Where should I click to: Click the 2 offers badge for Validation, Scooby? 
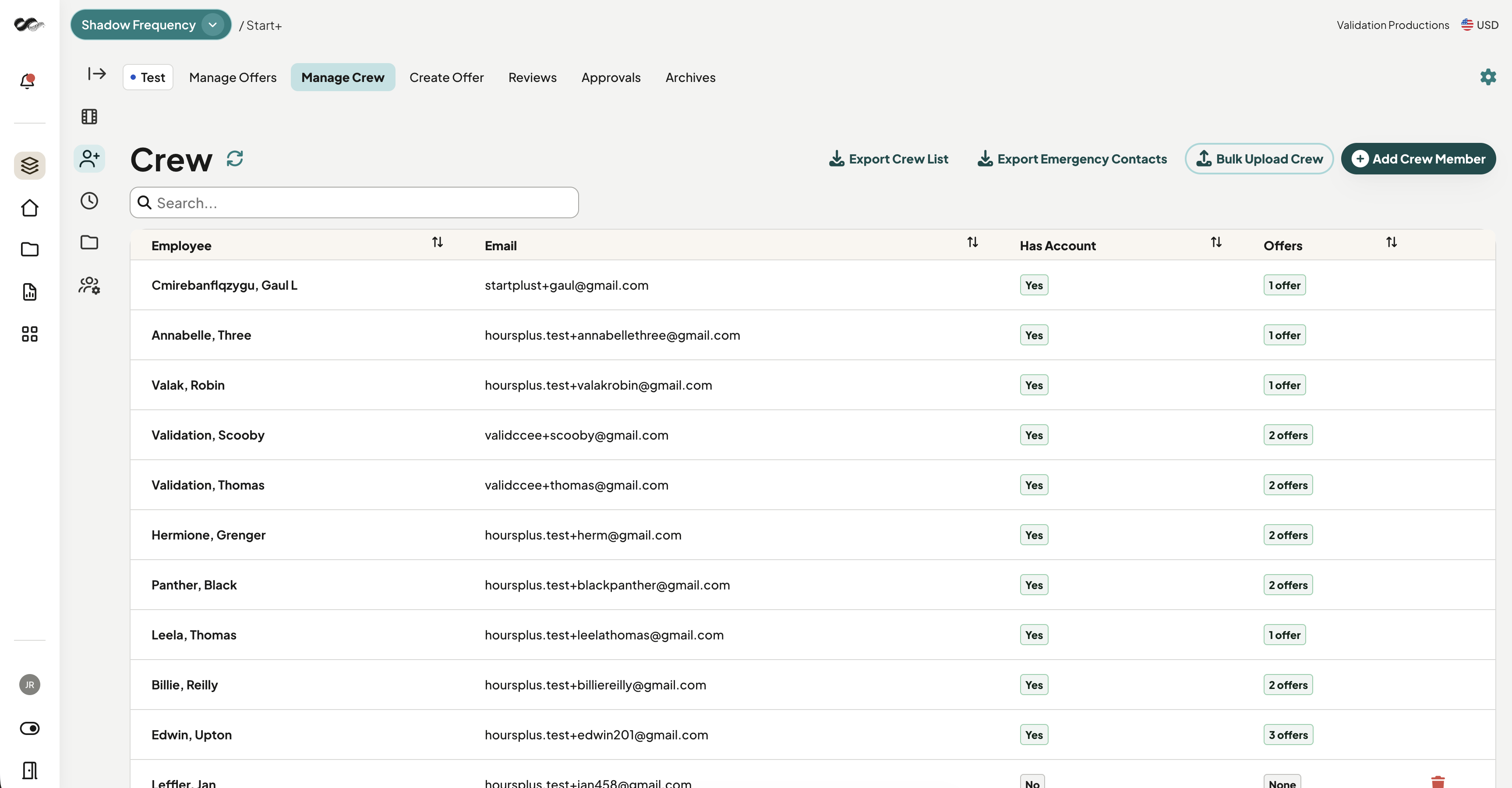1288,434
